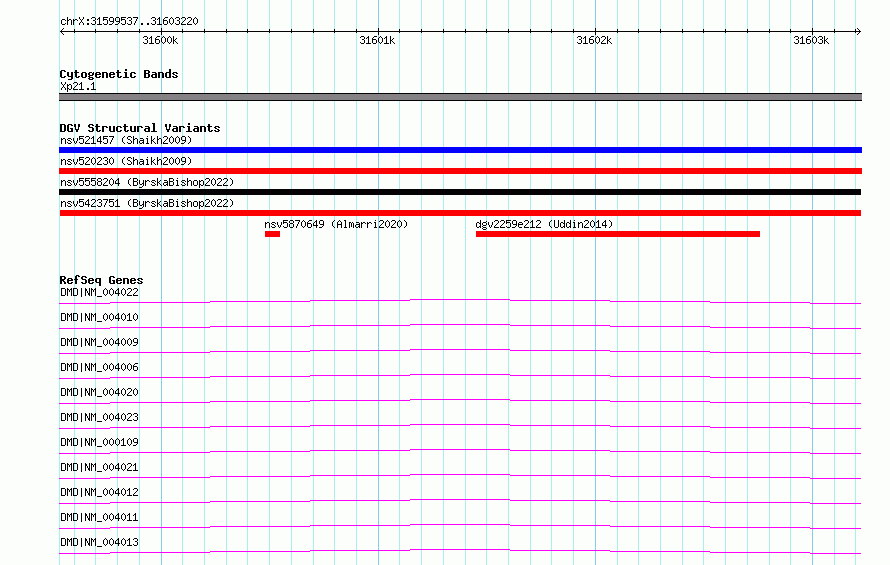The width and height of the screenshot is (890, 565).
Task: Click the 31602k ruler tick label
Action: [x=594, y=40]
